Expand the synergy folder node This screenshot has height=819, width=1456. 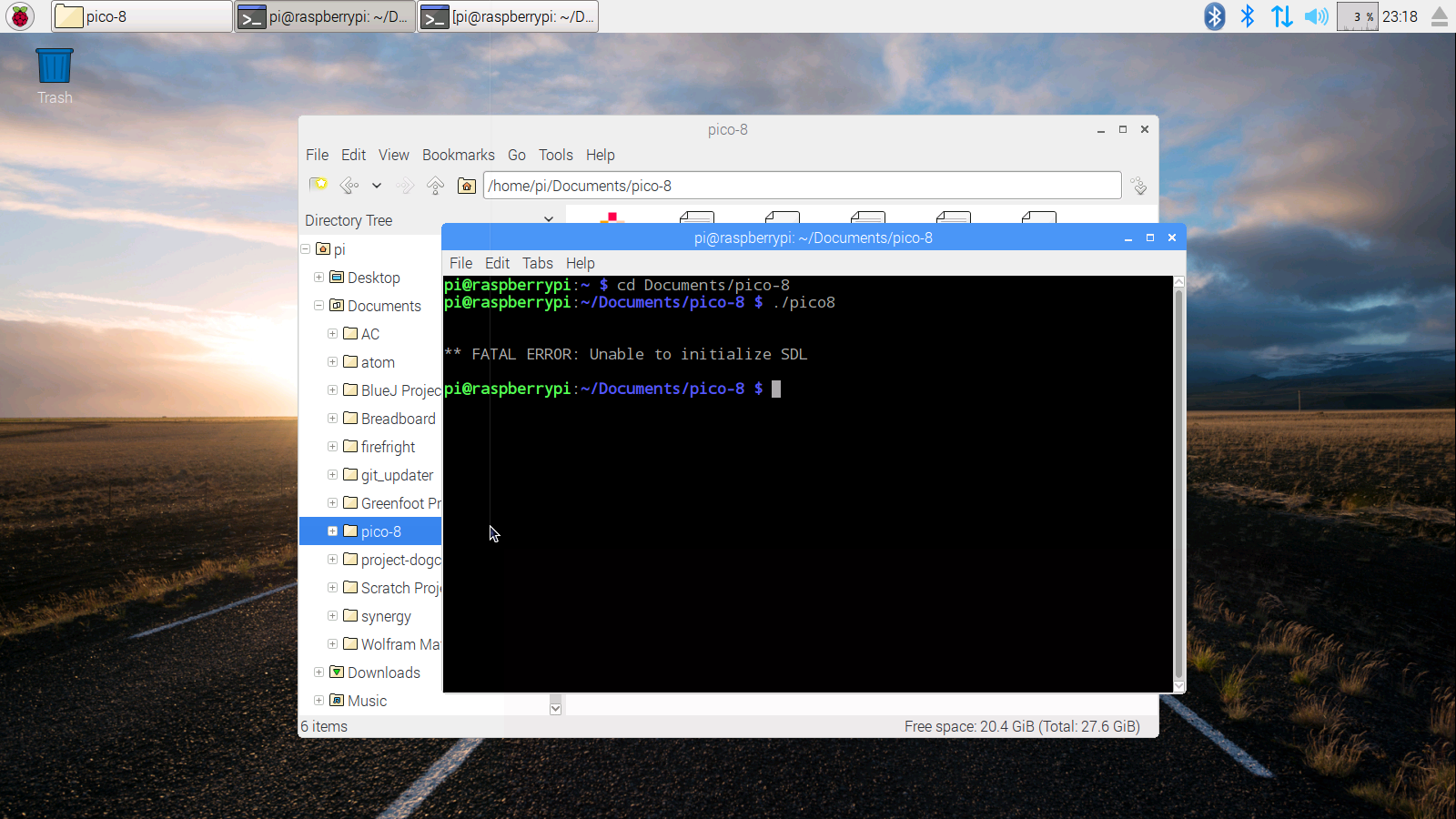coord(332,615)
